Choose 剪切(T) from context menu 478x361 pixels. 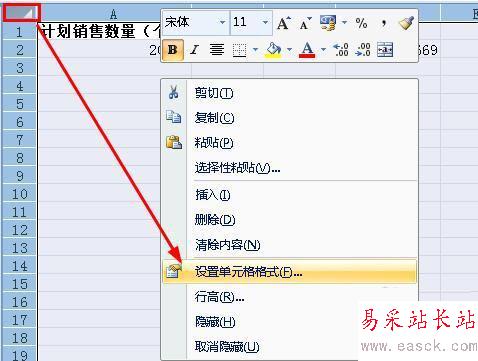[289, 93]
